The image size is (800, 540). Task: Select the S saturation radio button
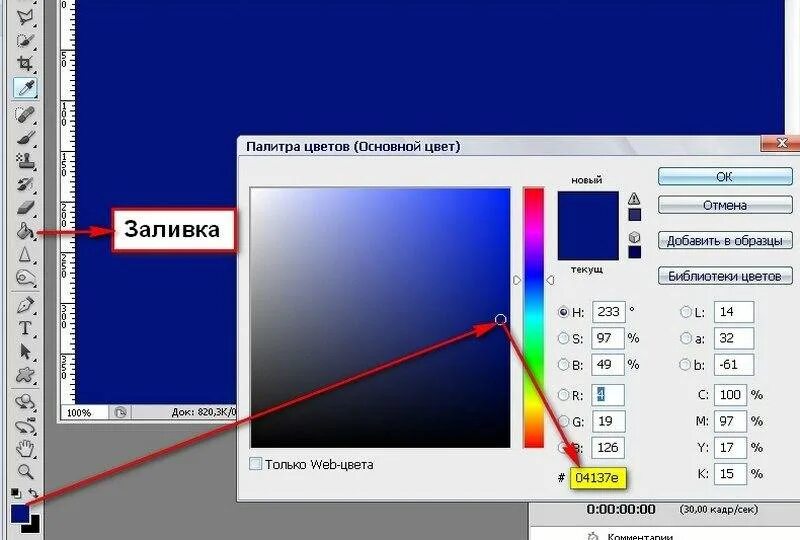point(563,338)
